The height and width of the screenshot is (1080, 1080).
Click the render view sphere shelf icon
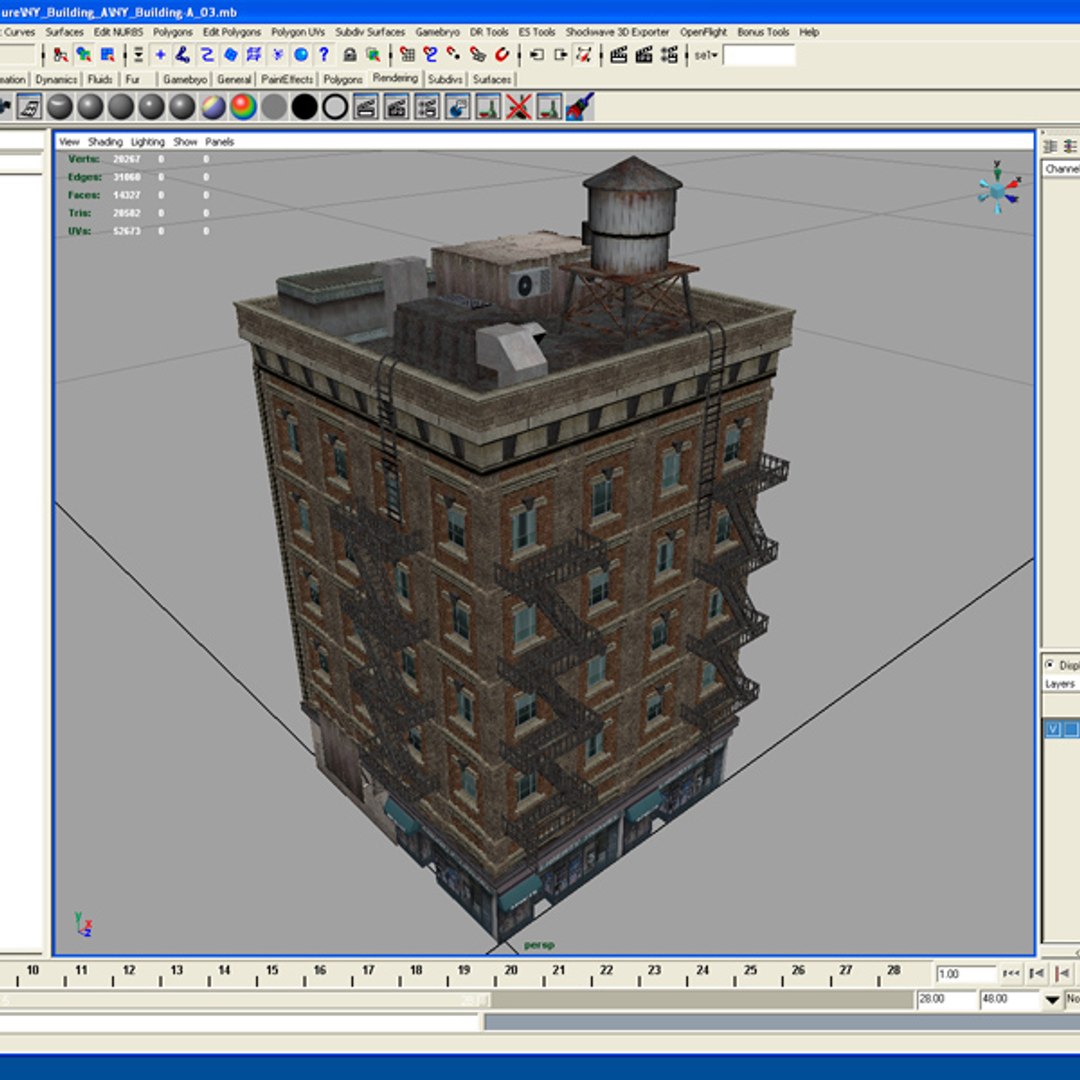click(x=457, y=107)
